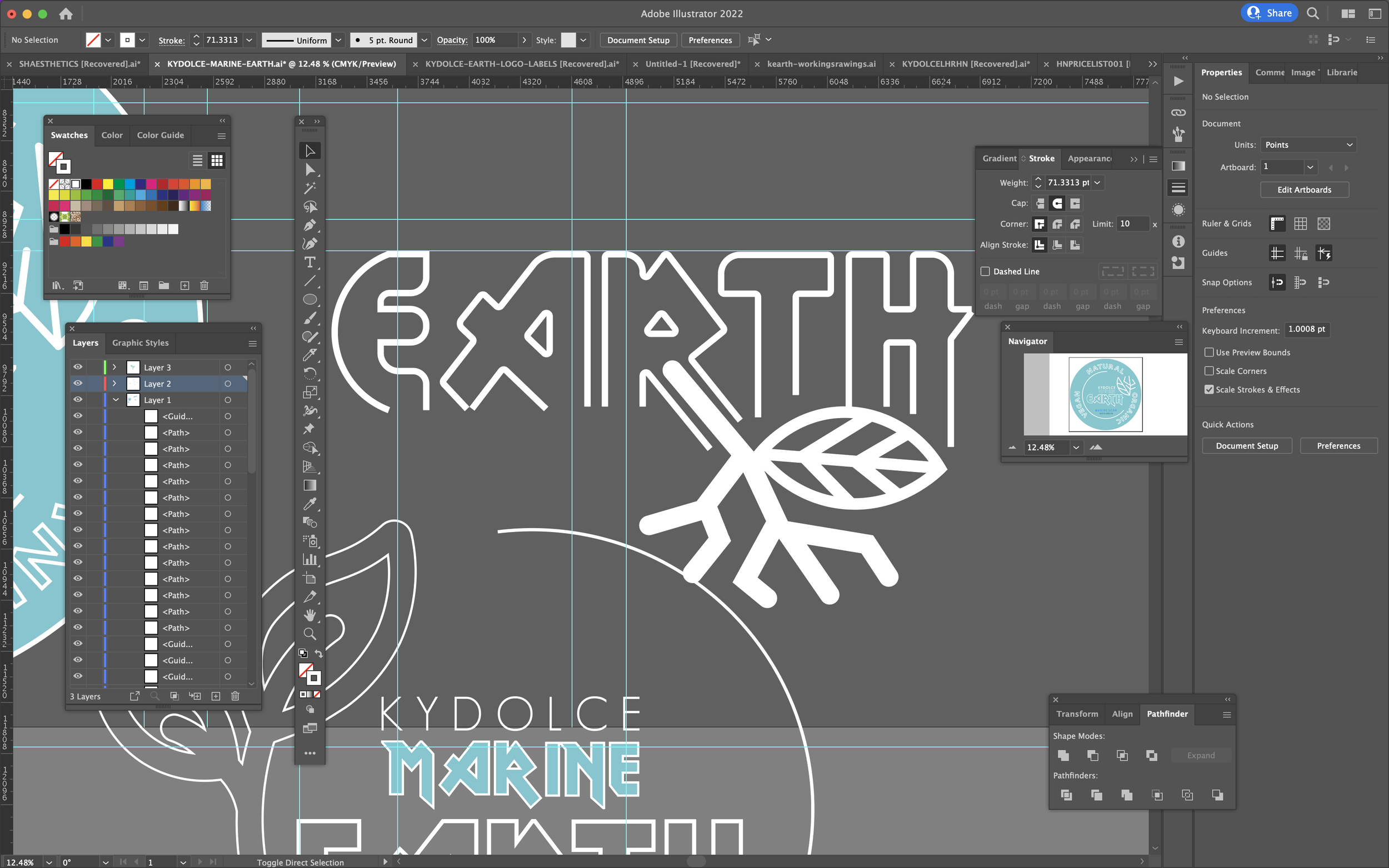Delete selection with Layers trash icon
Viewport: 1389px width, 868px height.
pyautogui.click(x=235, y=696)
